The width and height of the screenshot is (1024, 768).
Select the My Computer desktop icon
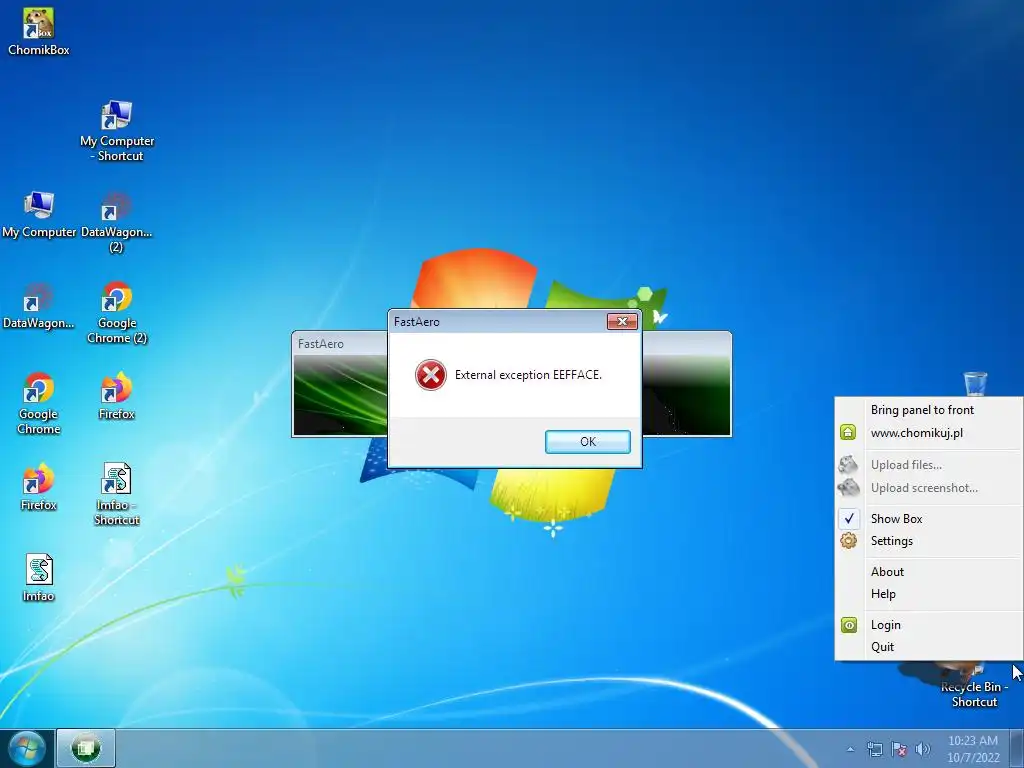tap(39, 214)
